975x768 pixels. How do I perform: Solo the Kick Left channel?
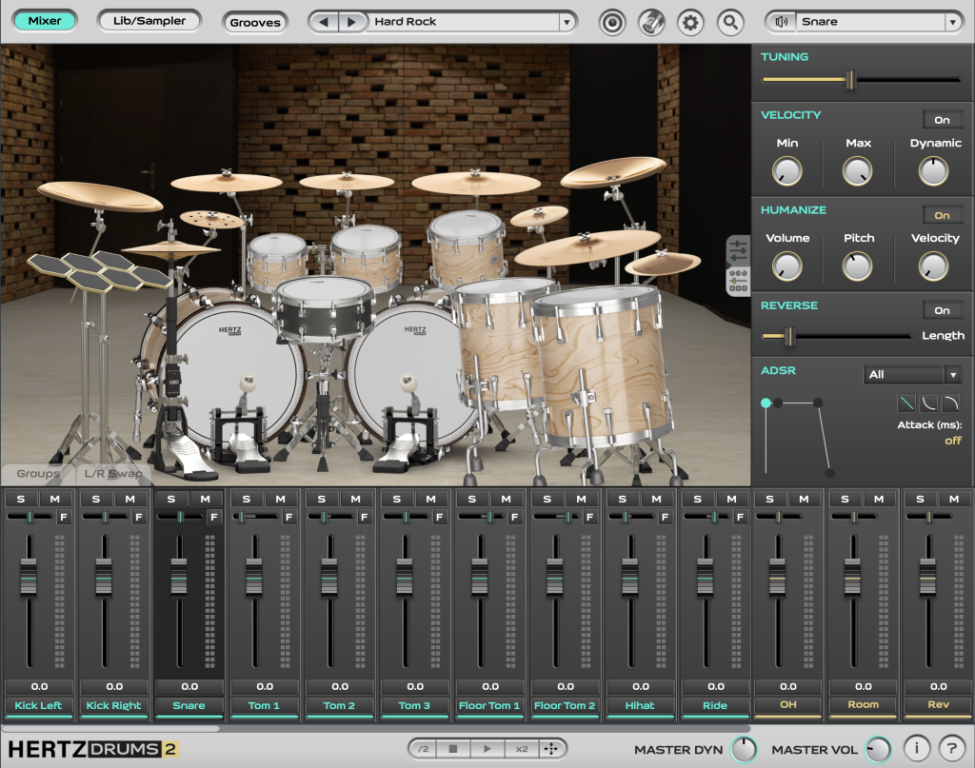point(21,498)
